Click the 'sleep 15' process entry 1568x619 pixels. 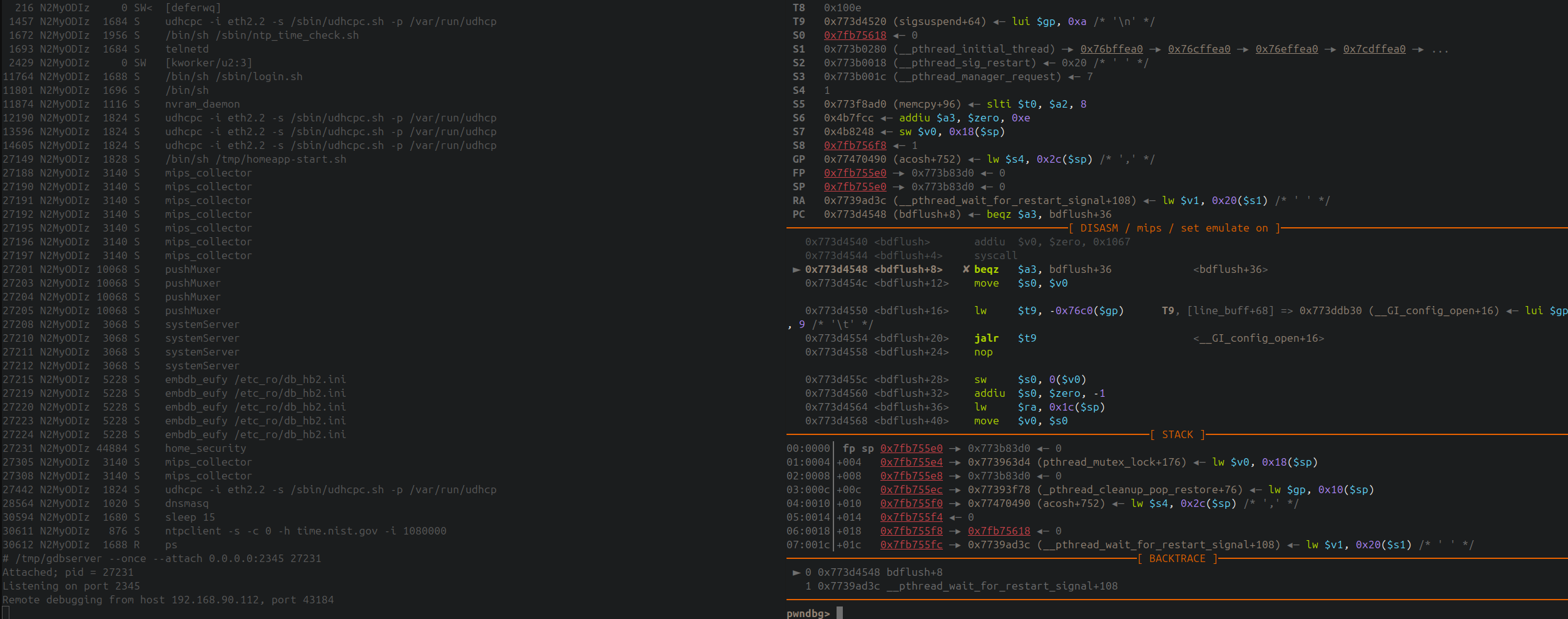coord(109,517)
